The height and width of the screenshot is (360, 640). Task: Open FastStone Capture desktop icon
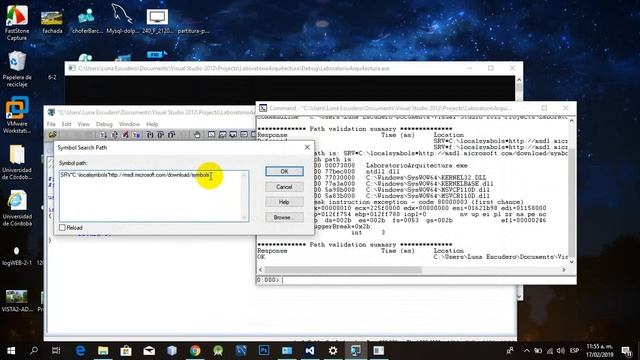pos(17,23)
